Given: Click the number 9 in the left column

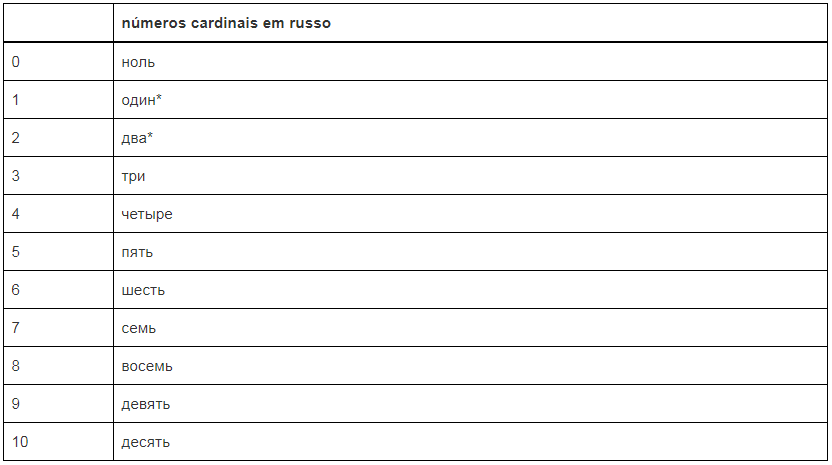Looking at the screenshot, I should coord(16,404).
